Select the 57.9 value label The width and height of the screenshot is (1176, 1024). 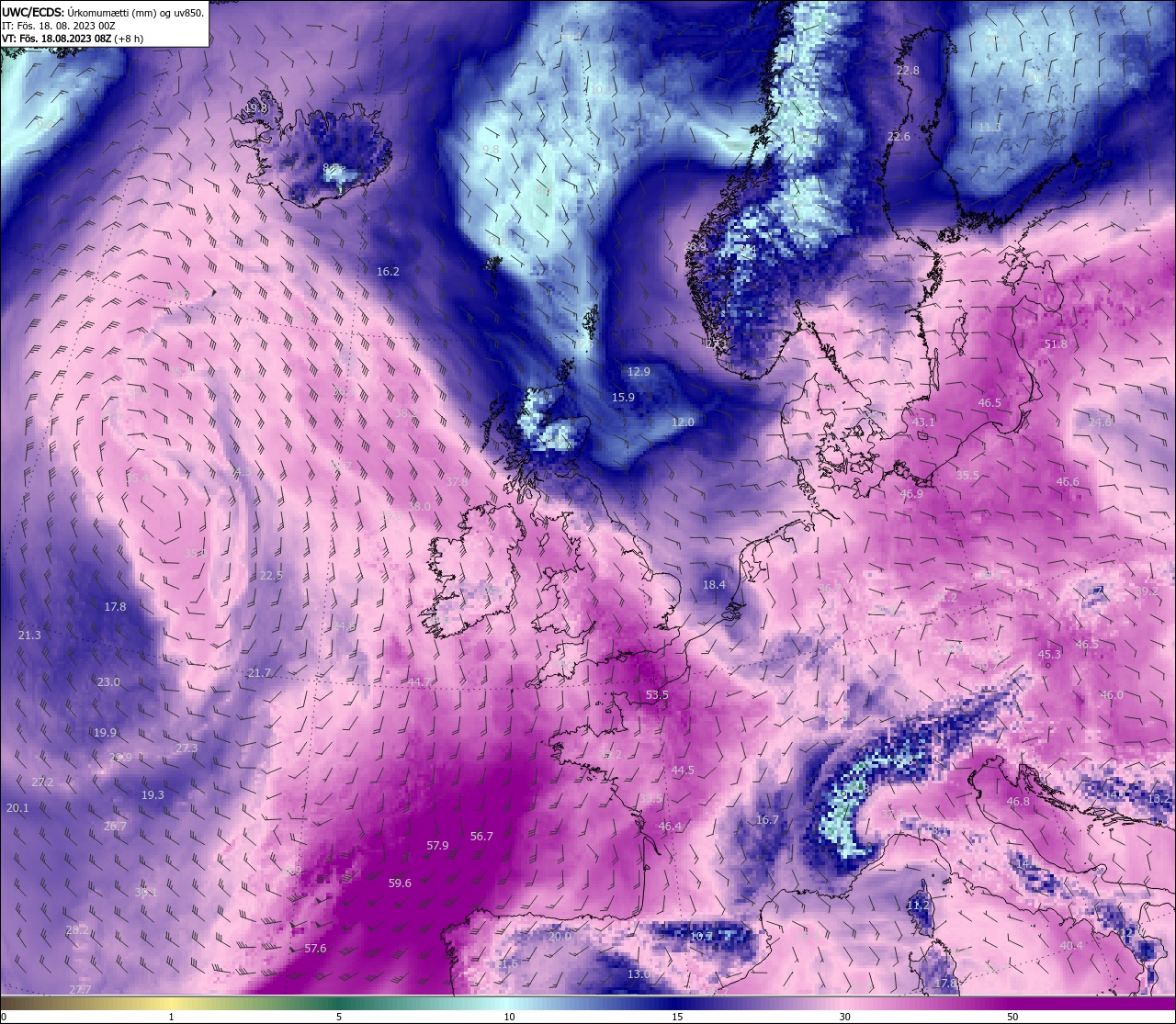(437, 845)
